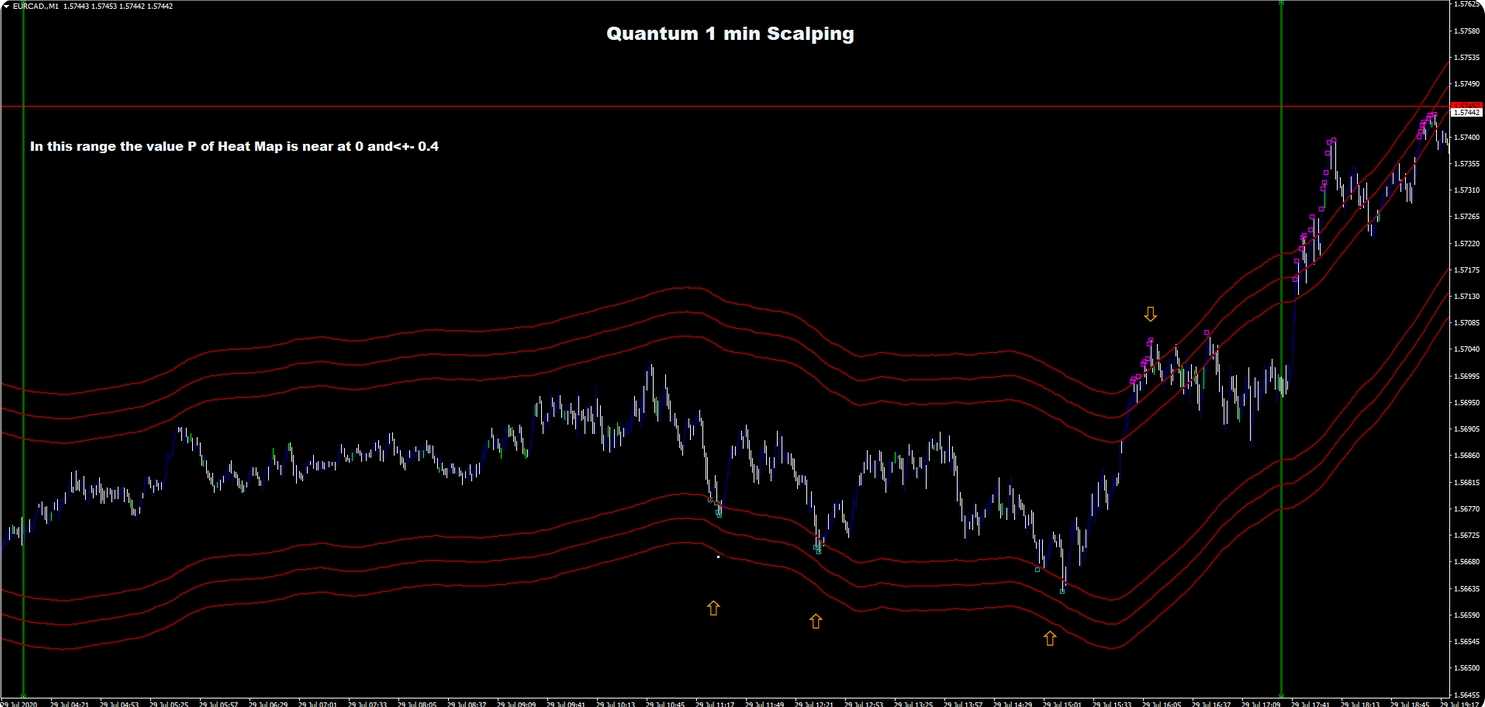The width and height of the screenshot is (1485, 707).
Task: Click the orange down arrow sell signal
Action: click(x=1150, y=314)
